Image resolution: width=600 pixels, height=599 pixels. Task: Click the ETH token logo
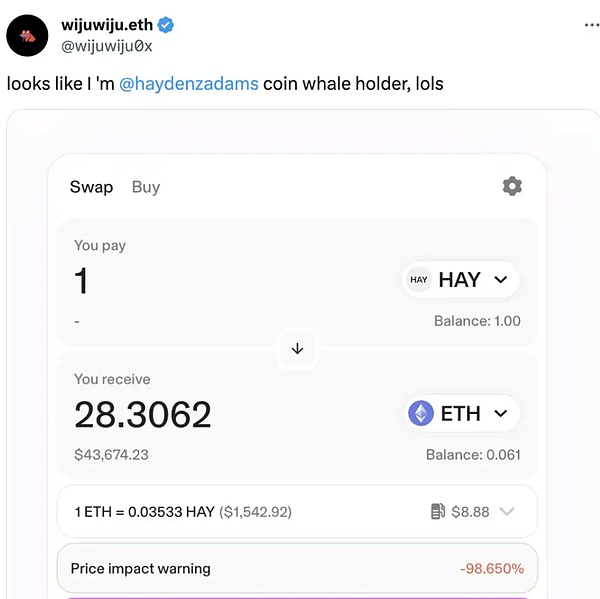pos(421,413)
